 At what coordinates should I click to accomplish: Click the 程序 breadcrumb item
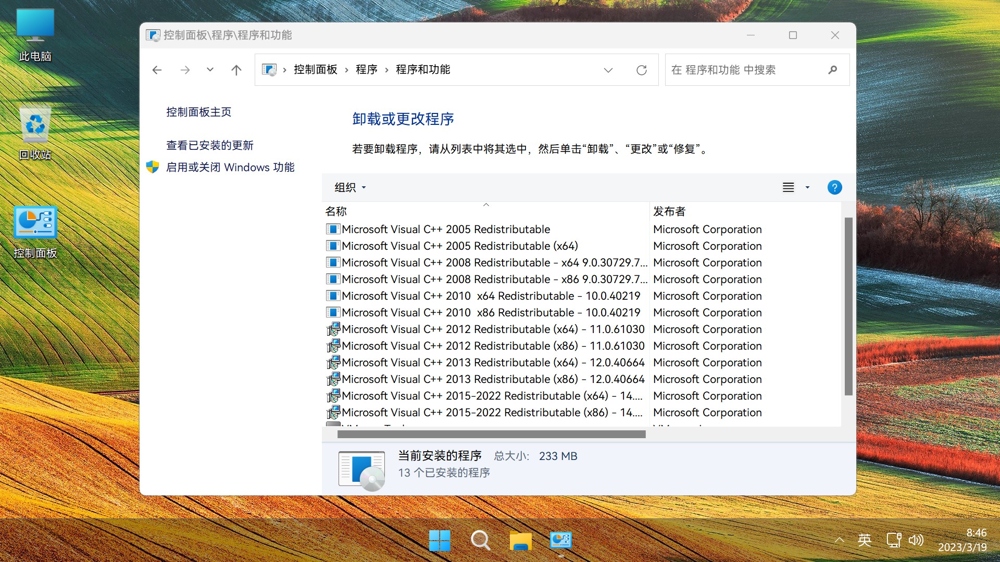coord(367,70)
